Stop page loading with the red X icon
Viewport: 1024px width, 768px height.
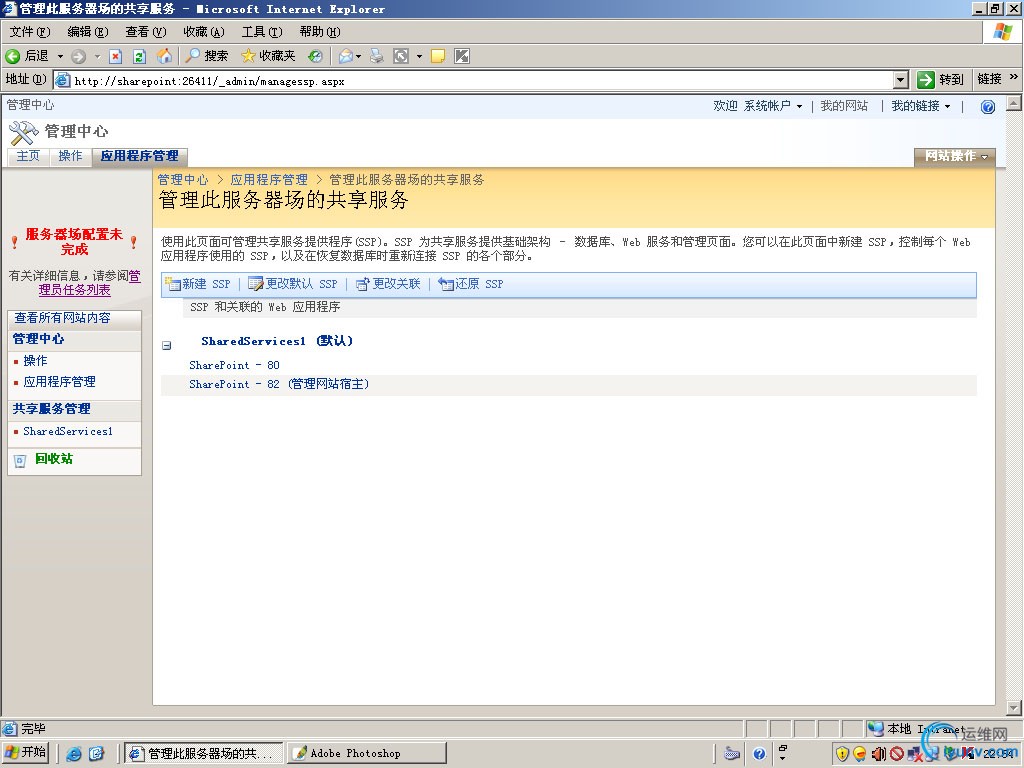[116, 56]
